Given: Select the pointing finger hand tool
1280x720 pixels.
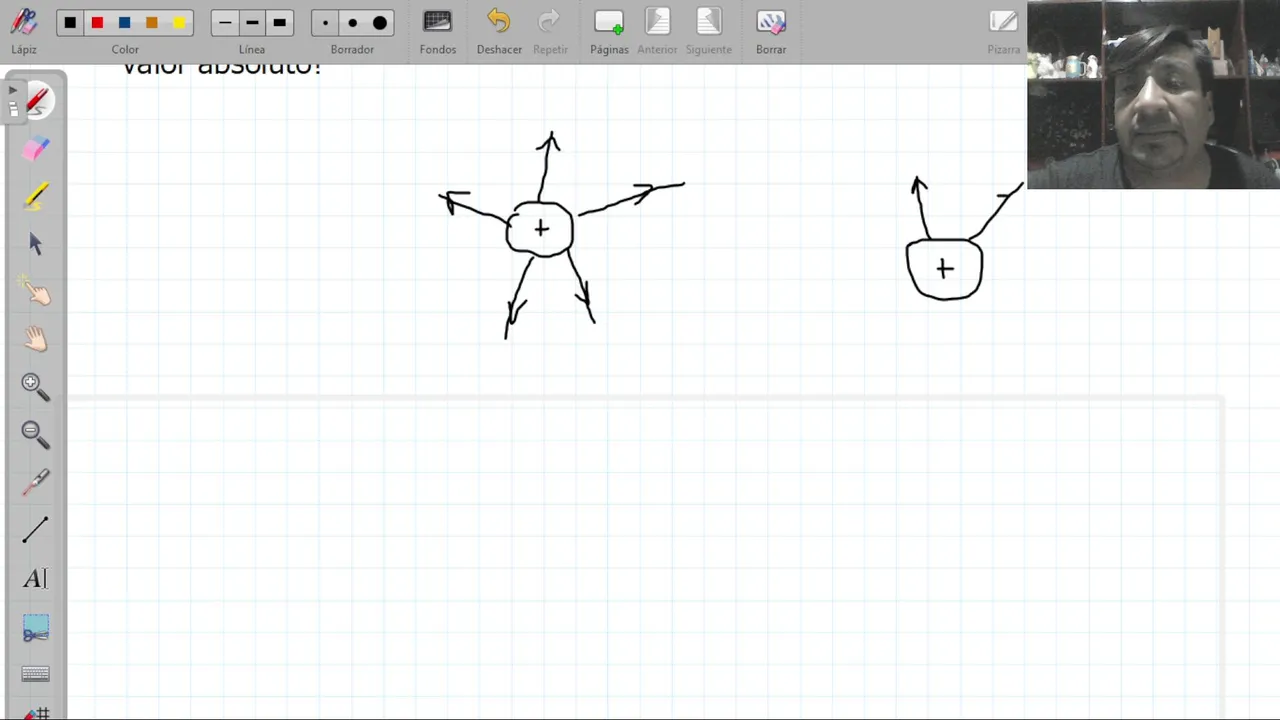Looking at the screenshot, I should pos(36,291).
